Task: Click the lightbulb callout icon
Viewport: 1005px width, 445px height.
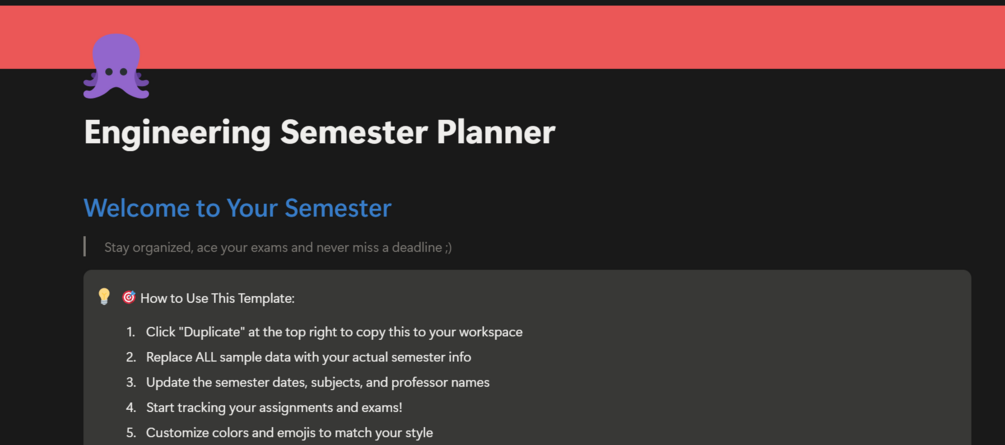Action: coord(104,297)
